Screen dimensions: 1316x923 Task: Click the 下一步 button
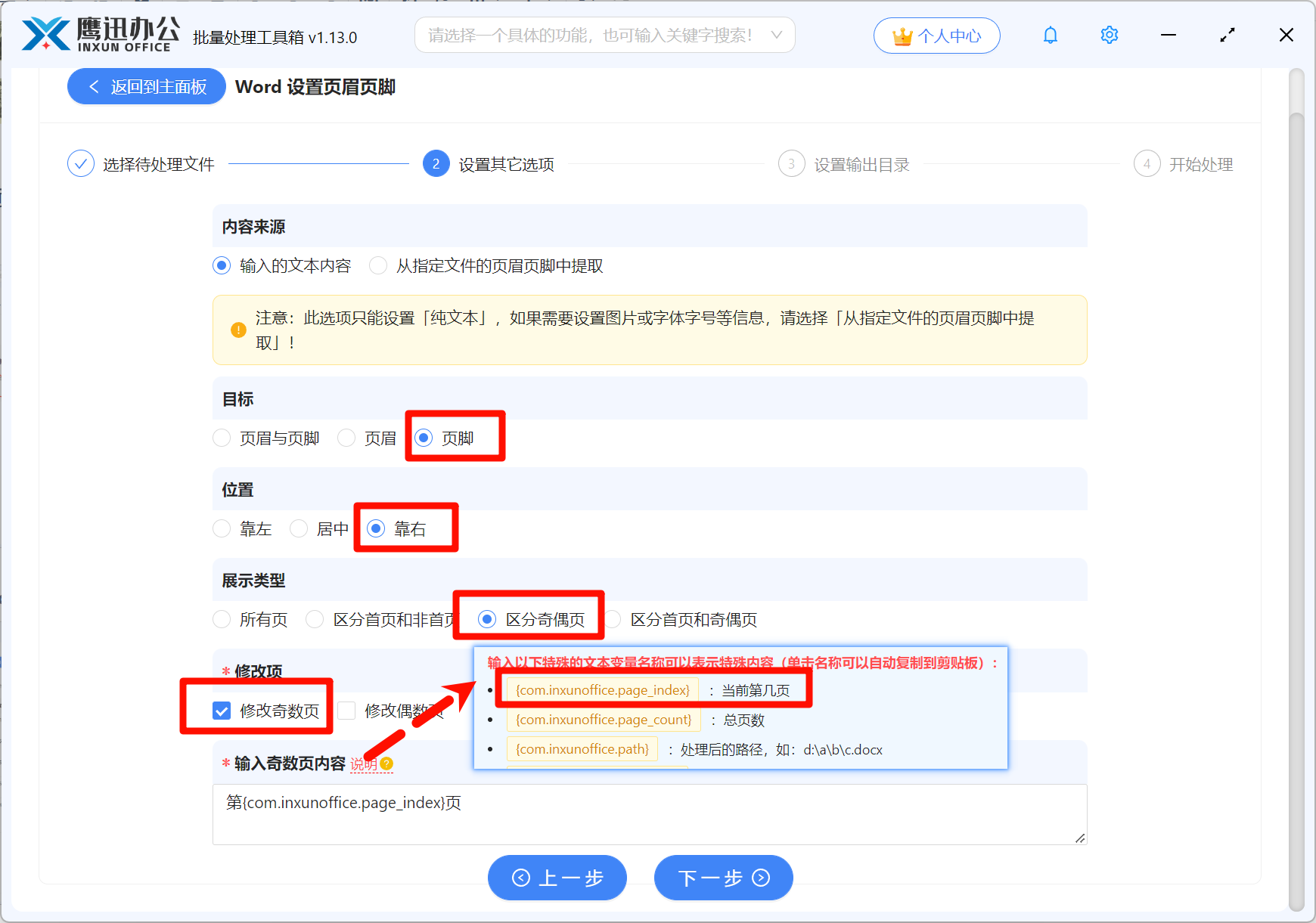click(722, 878)
